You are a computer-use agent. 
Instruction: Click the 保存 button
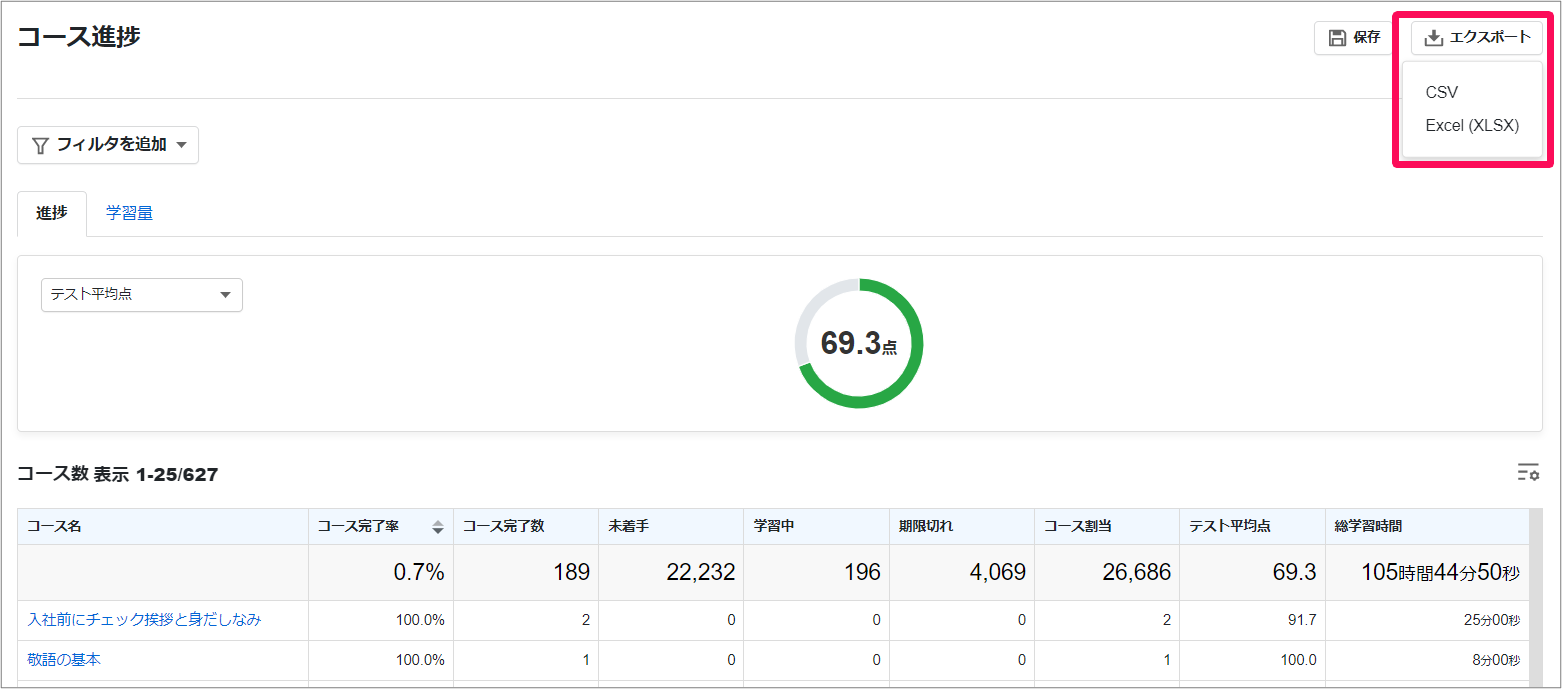coord(1354,38)
